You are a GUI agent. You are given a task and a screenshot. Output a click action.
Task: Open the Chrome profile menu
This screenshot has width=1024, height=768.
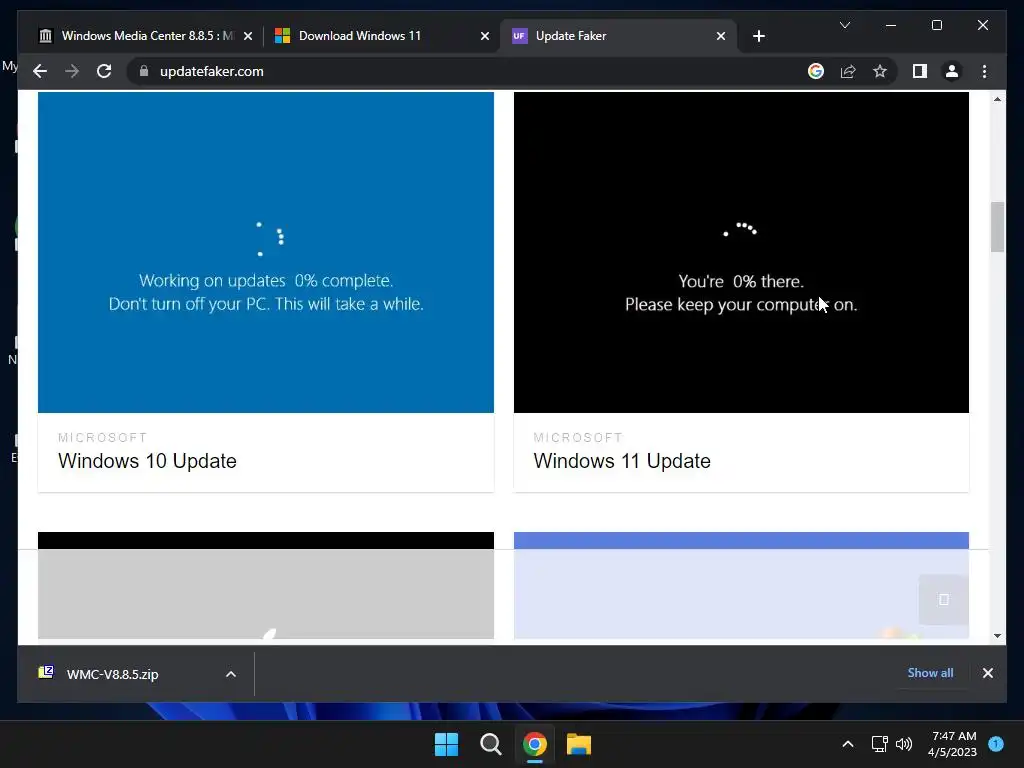pos(952,71)
